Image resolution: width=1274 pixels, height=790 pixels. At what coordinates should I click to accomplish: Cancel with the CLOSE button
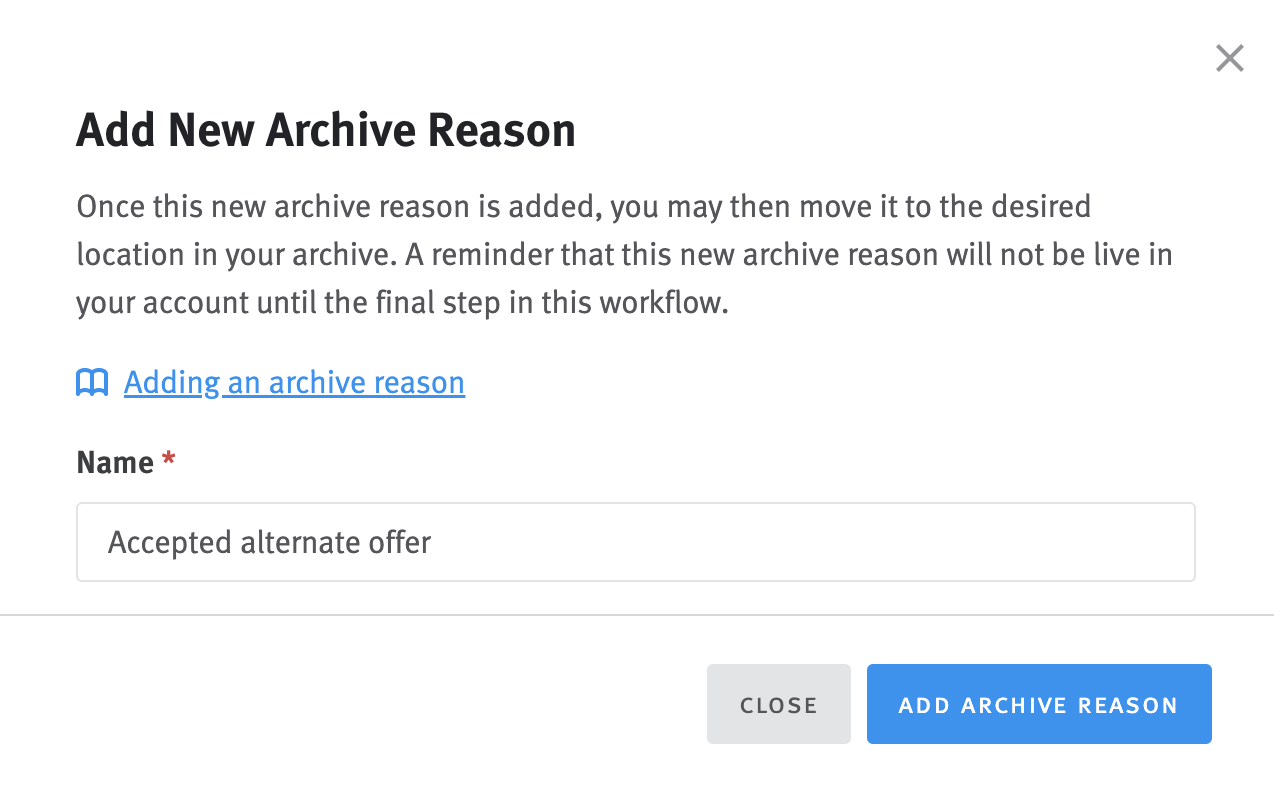coord(778,703)
